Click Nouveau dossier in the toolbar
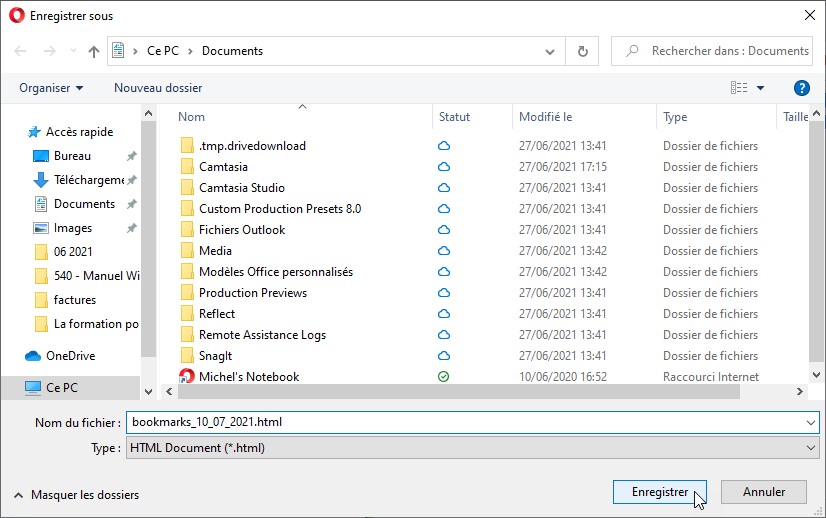This screenshot has height=518, width=826. coord(158,88)
